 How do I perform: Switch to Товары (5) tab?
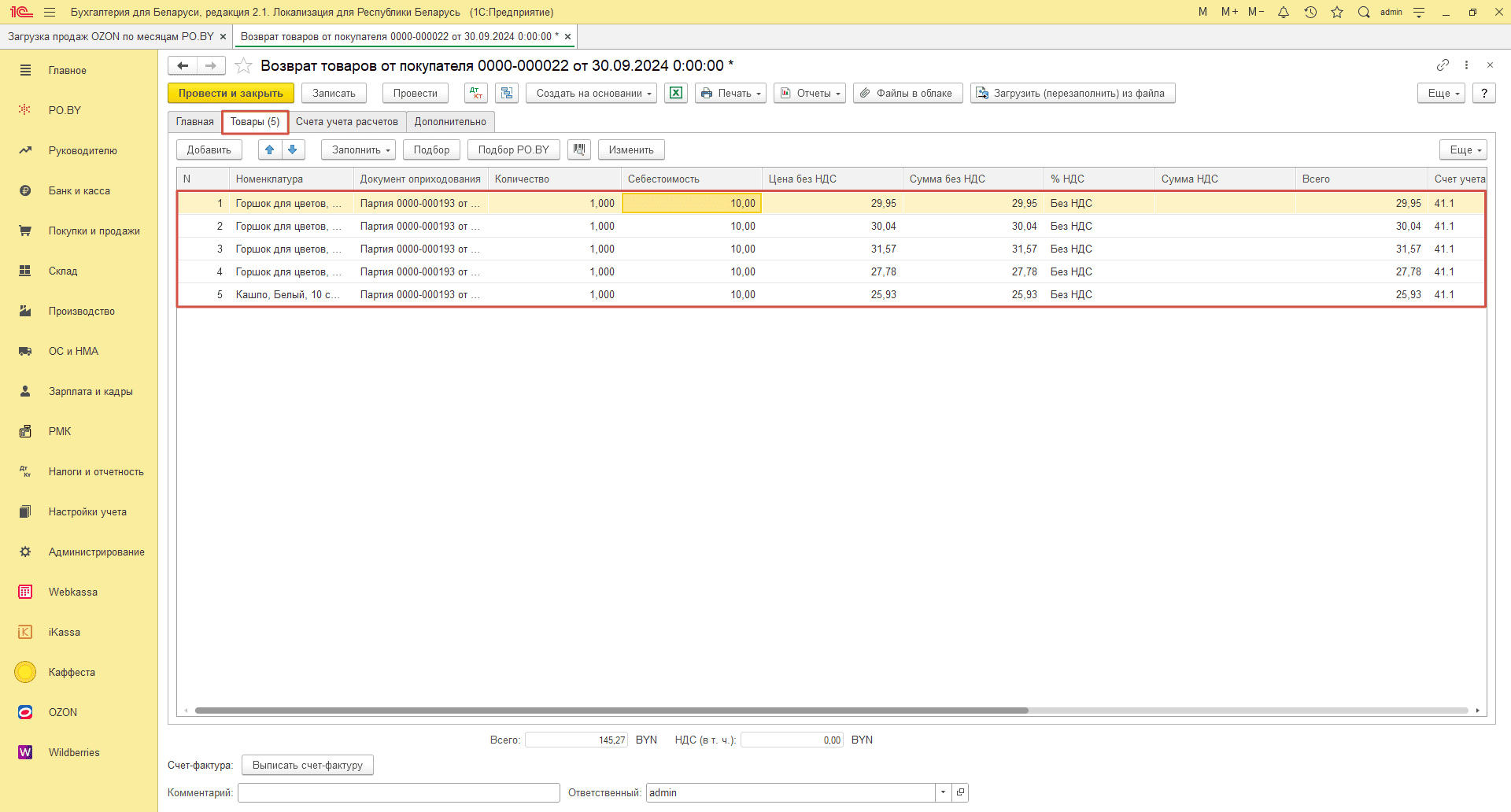click(255, 121)
